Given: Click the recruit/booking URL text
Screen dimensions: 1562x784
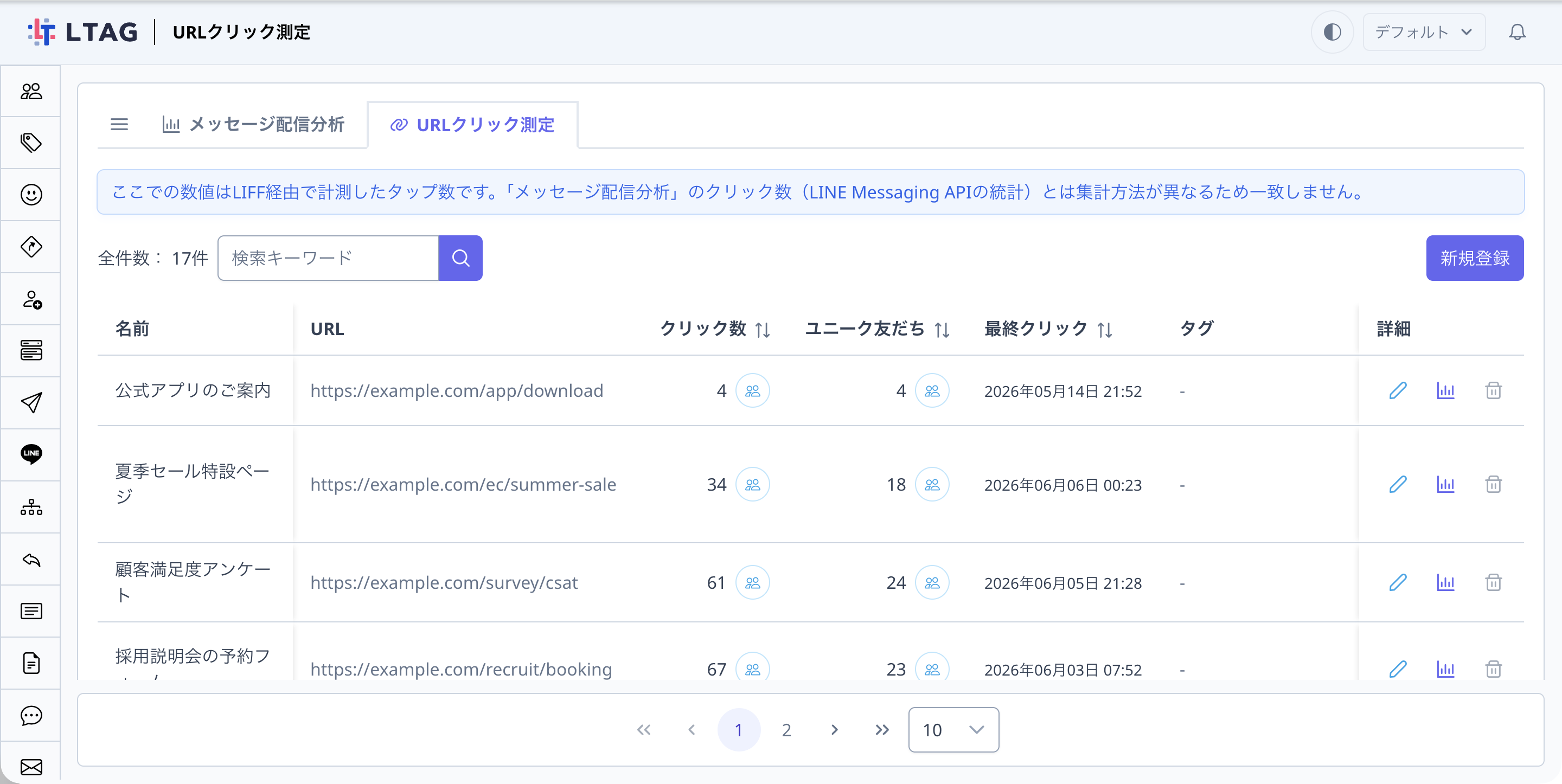Looking at the screenshot, I should pos(461,669).
